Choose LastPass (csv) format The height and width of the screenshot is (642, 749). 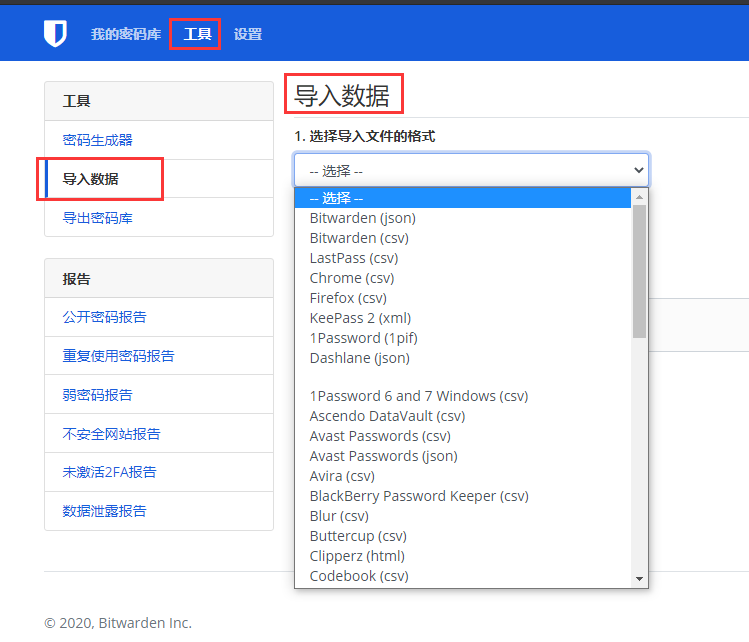462,258
